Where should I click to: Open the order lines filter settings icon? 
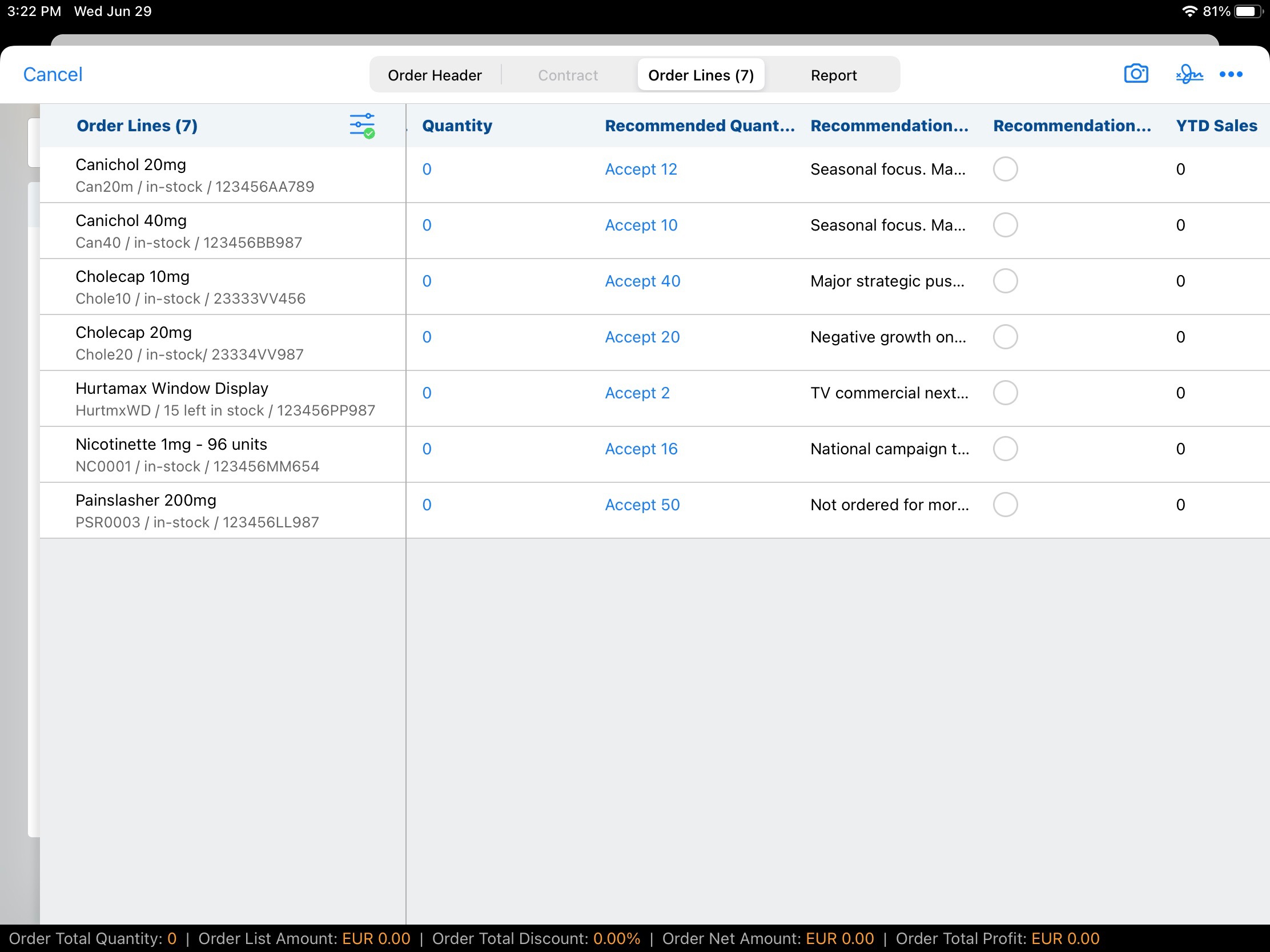[x=361, y=125]
